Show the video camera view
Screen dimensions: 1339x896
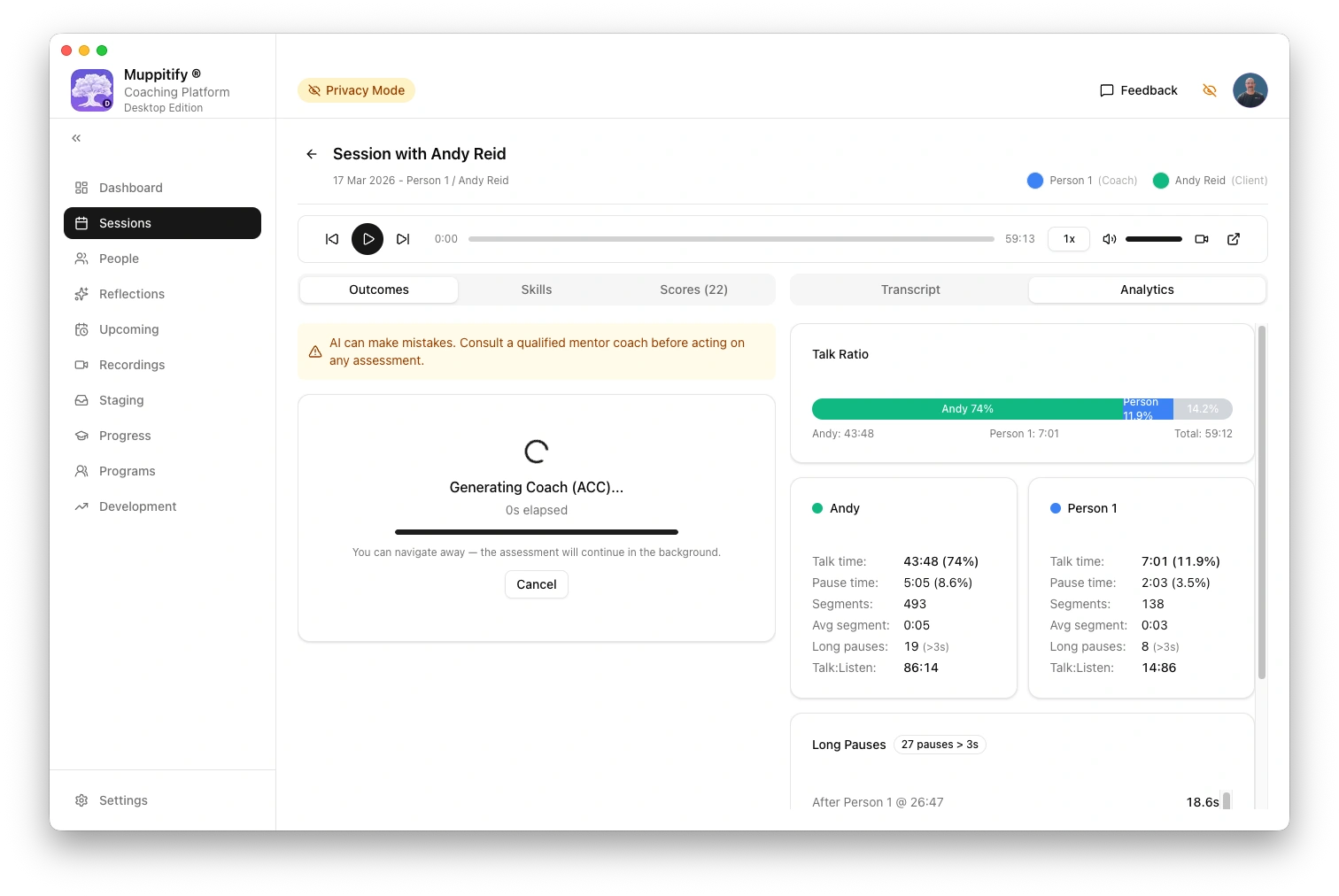coord(1202,239)
